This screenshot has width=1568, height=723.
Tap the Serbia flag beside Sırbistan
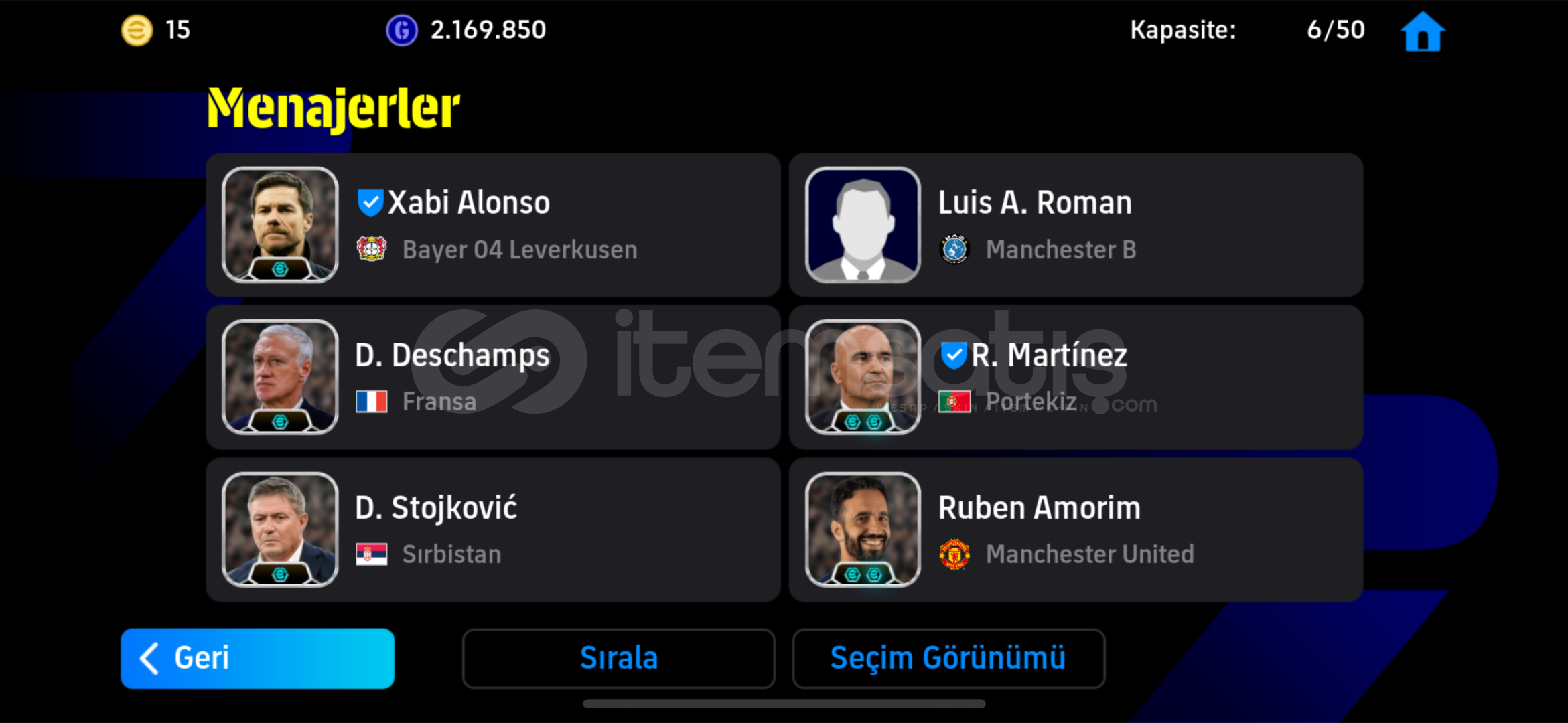pos(372,554)
